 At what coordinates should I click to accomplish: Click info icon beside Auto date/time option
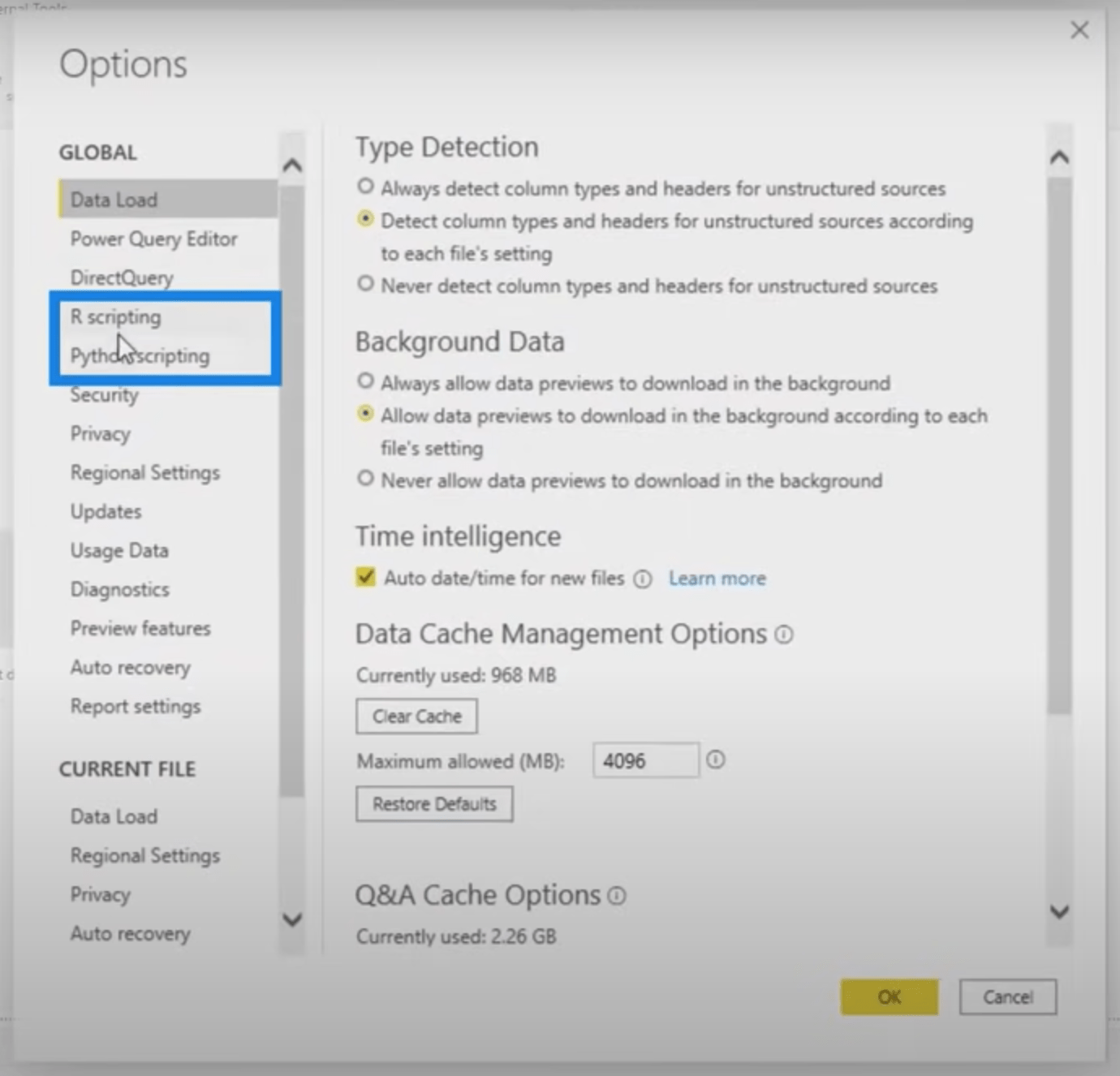[x=642, y=579]
